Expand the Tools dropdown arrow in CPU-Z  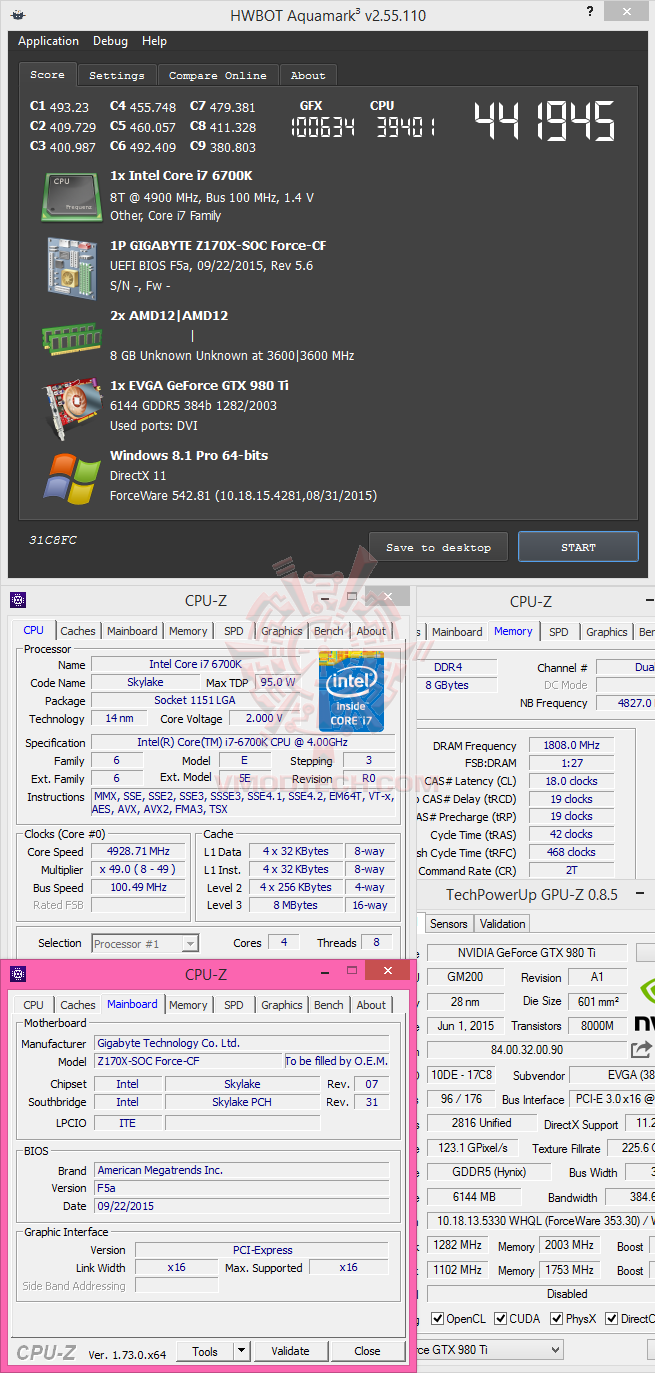pos(241,1351)
